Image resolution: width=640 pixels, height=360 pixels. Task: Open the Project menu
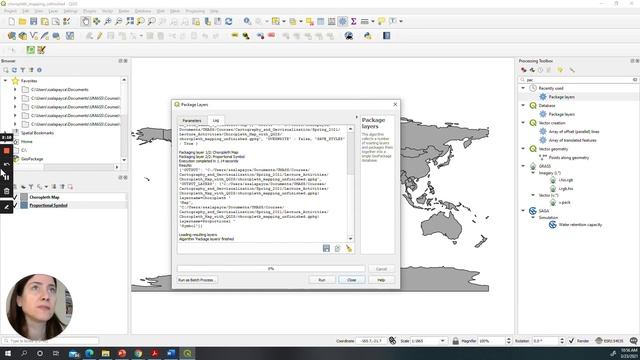(x=10, y=11)
